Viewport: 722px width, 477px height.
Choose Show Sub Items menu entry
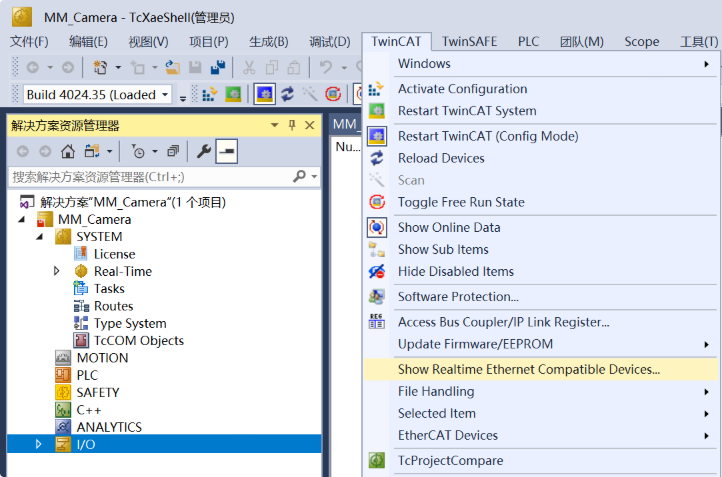coord(541,250)
